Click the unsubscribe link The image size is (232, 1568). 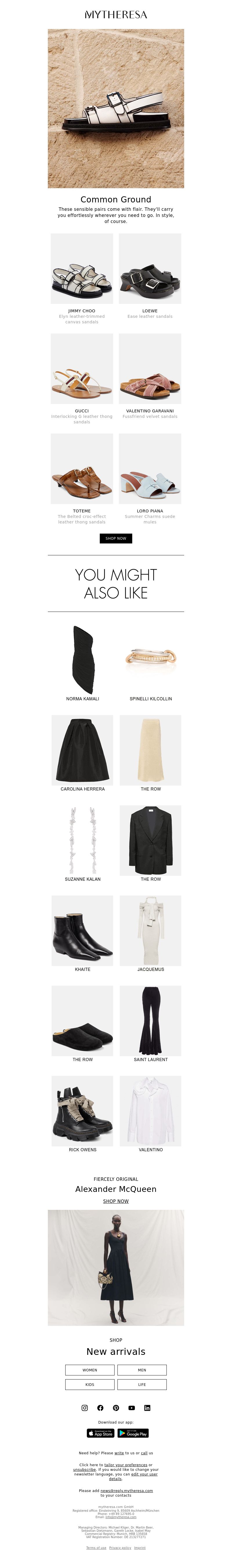[x=85, y=1469]
